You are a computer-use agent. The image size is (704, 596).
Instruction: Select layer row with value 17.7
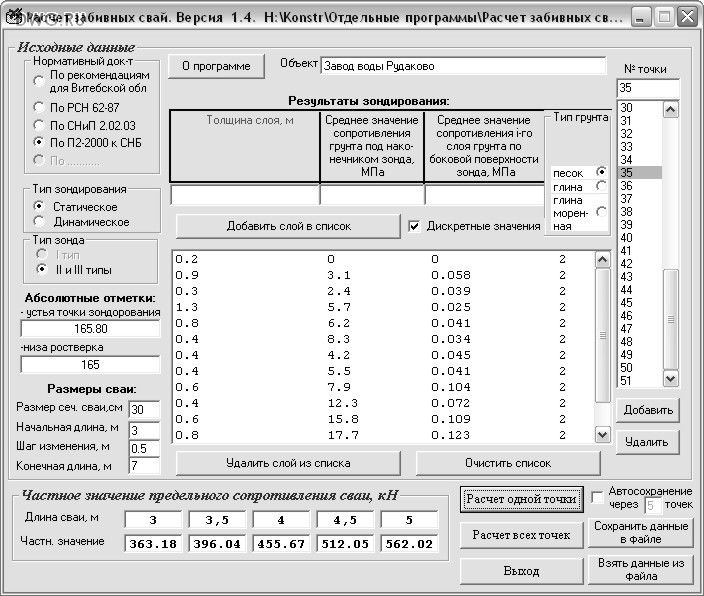383,435
